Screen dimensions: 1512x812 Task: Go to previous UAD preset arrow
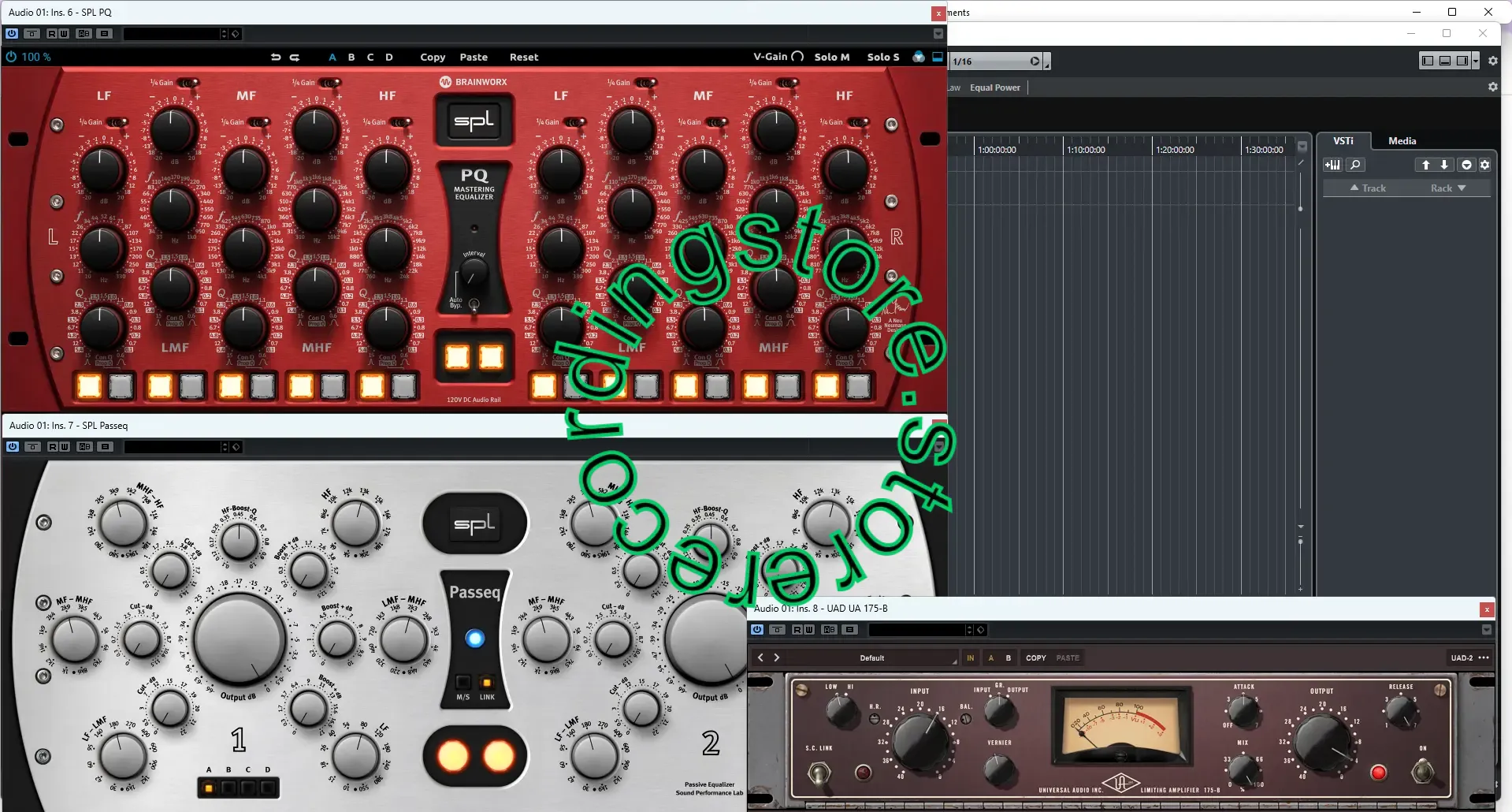click(760, 657)
